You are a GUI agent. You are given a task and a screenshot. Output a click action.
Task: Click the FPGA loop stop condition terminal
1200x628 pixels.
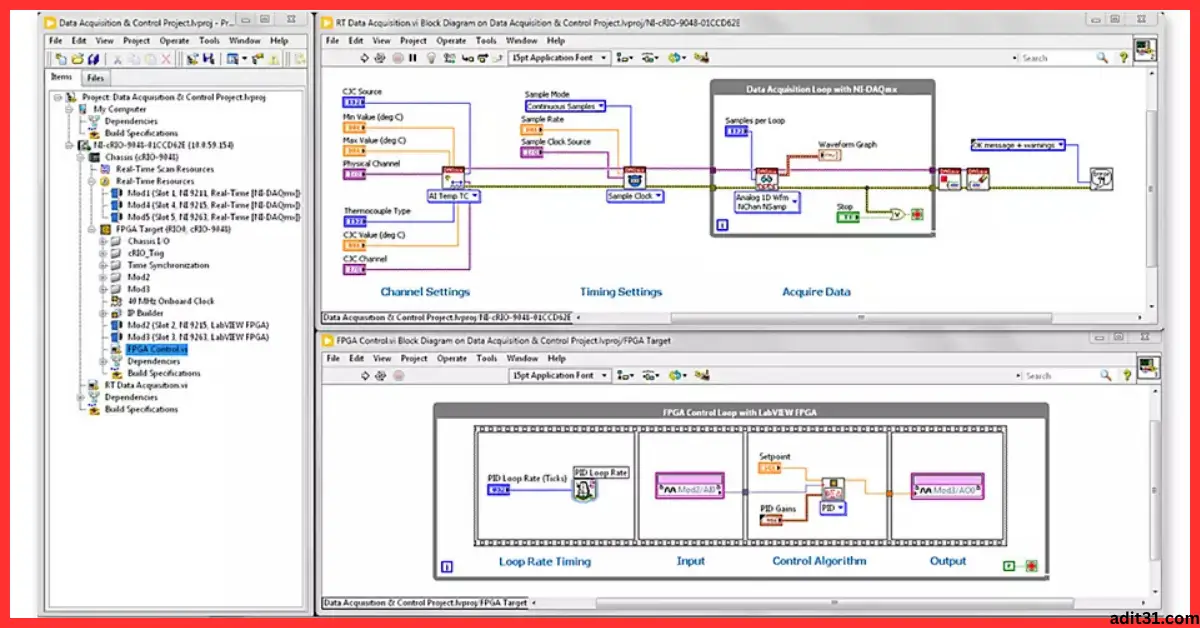tap(1031, 565)
